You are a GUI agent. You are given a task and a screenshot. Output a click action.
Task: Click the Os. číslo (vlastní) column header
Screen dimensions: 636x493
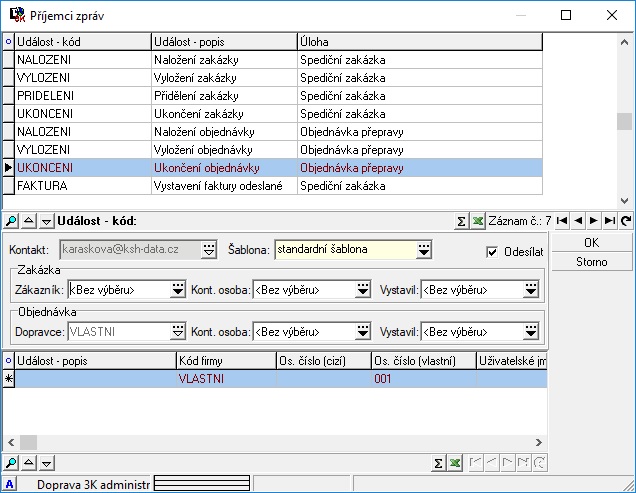423,361
